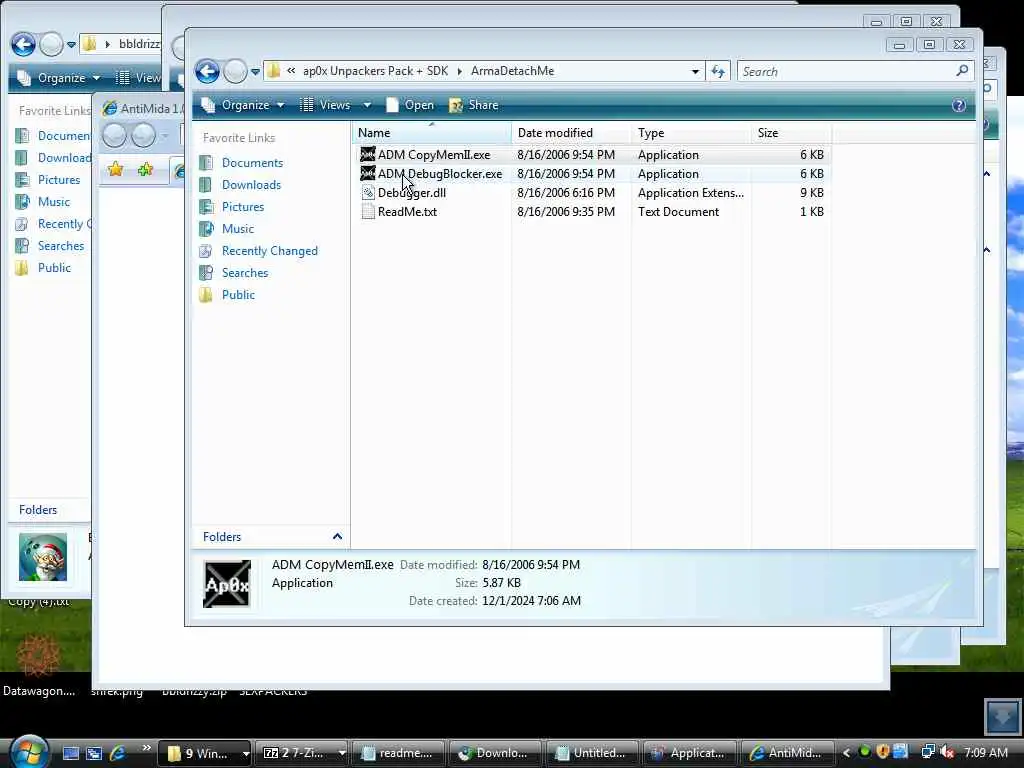Click Ap0x thumbnail in details pane
This screenshot has height=768, width=1024.
[227, 584]
